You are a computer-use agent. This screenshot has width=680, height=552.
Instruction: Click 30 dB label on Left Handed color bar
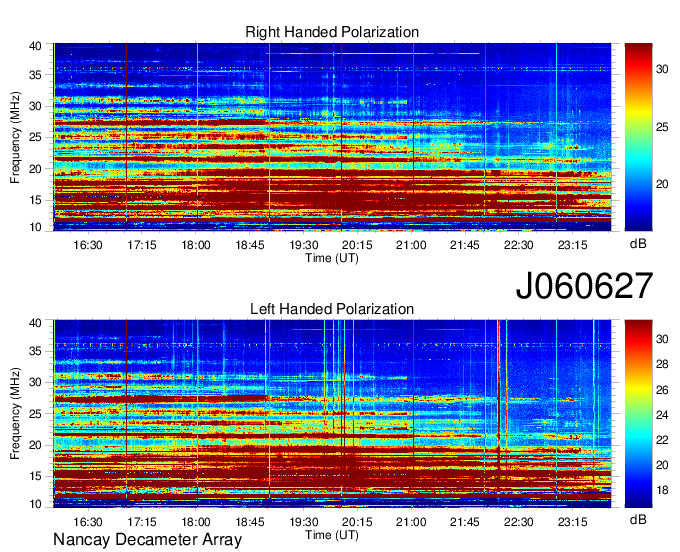point(662,339)
